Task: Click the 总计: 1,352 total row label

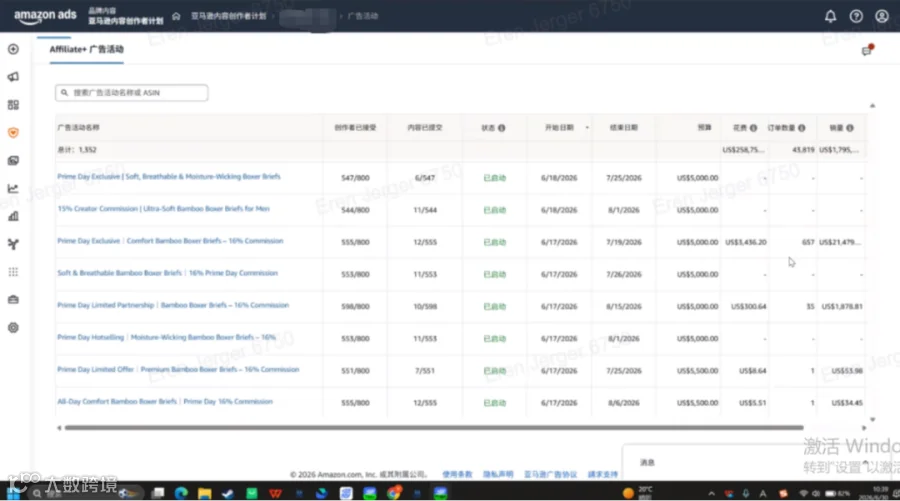Action: (77, 150)
